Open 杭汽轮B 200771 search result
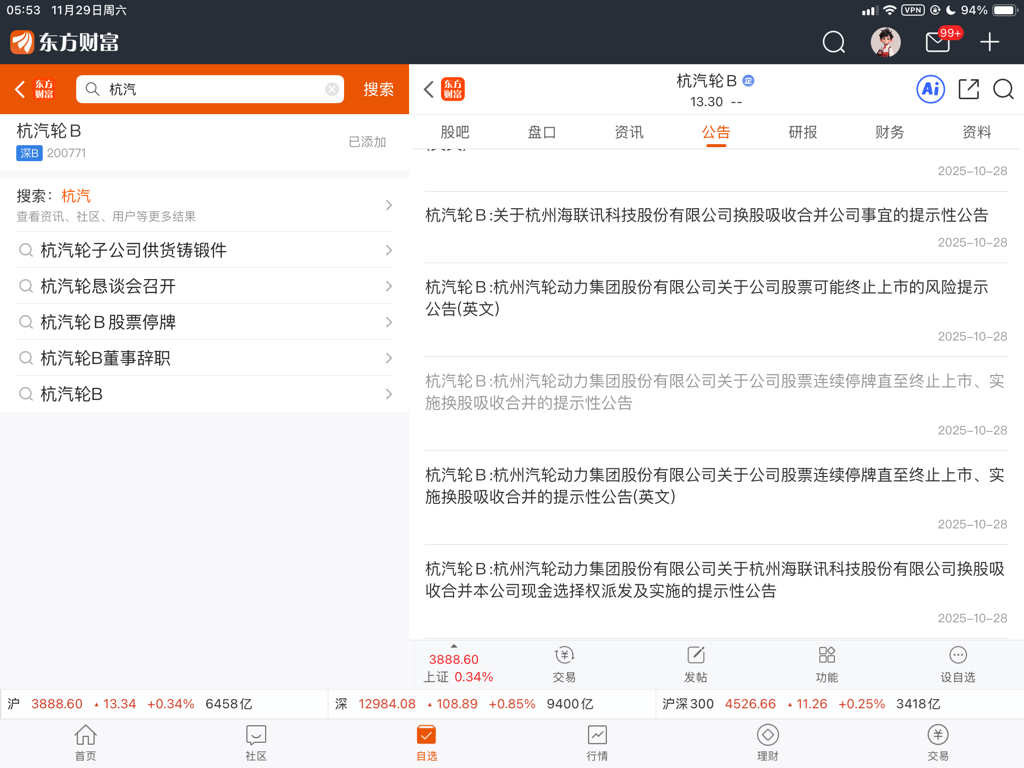This screenshot has height=768, width=1024. [x=204, y=142]
